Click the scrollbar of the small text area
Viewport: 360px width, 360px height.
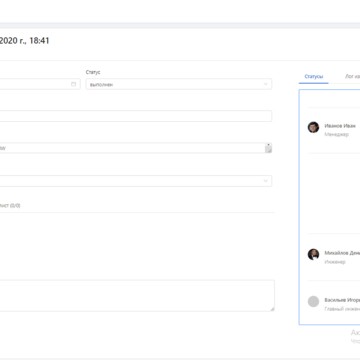click(x=268, y=148)
